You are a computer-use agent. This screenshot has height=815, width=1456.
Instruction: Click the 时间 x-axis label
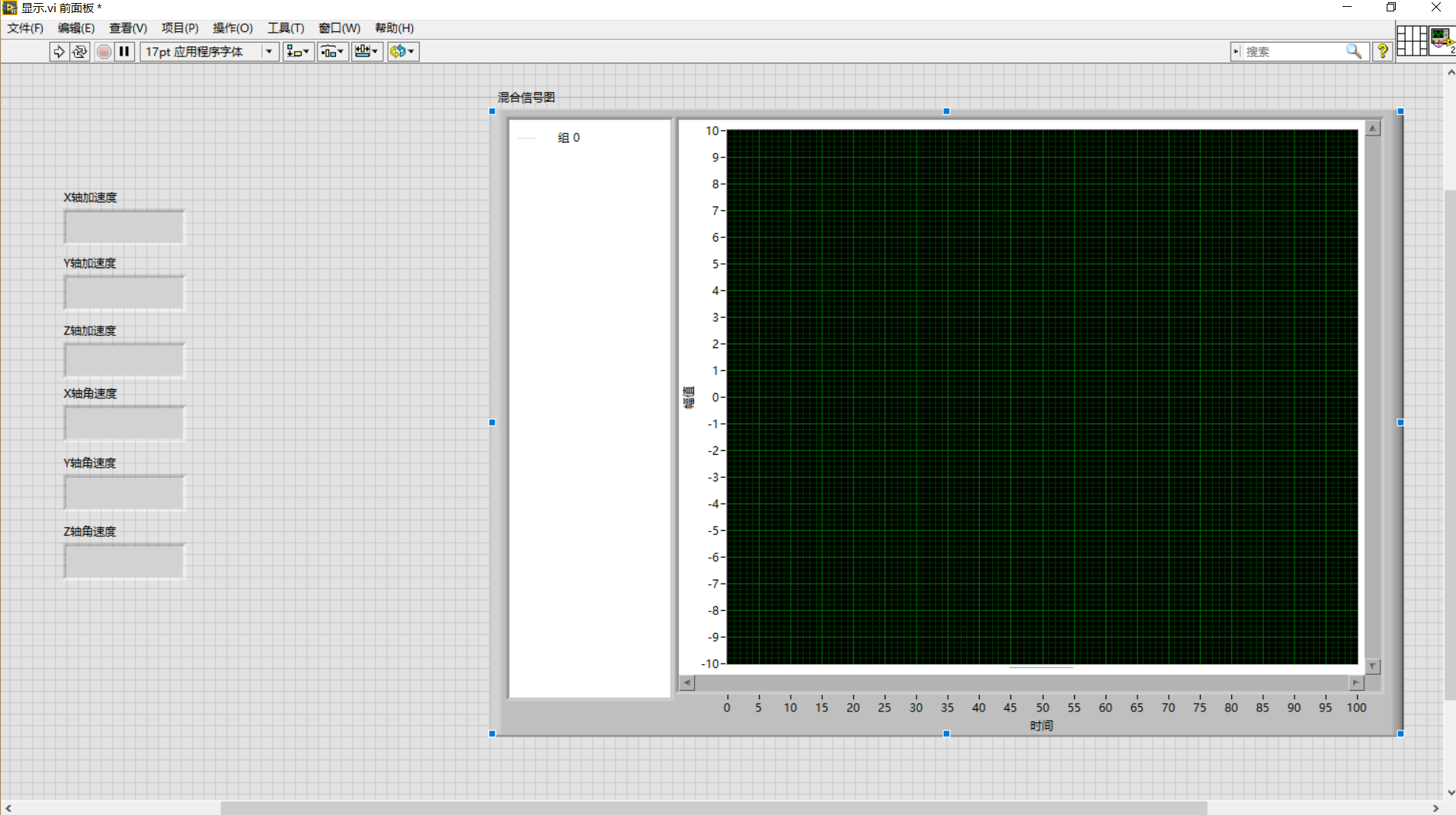1042,726
